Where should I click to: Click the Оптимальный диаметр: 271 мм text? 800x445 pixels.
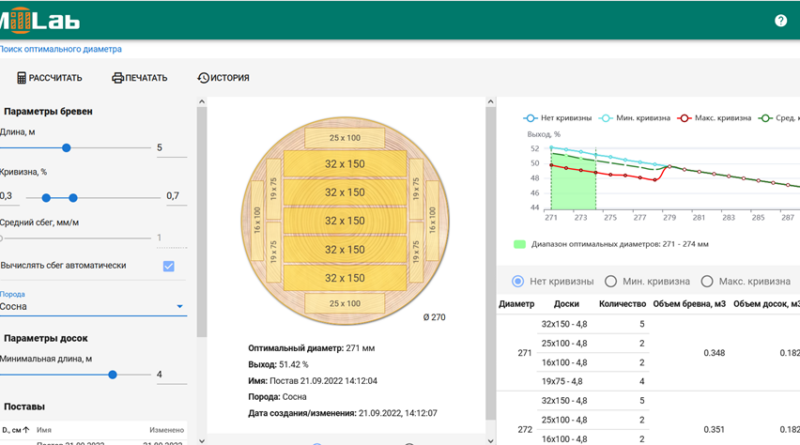[x=311, y=348]
